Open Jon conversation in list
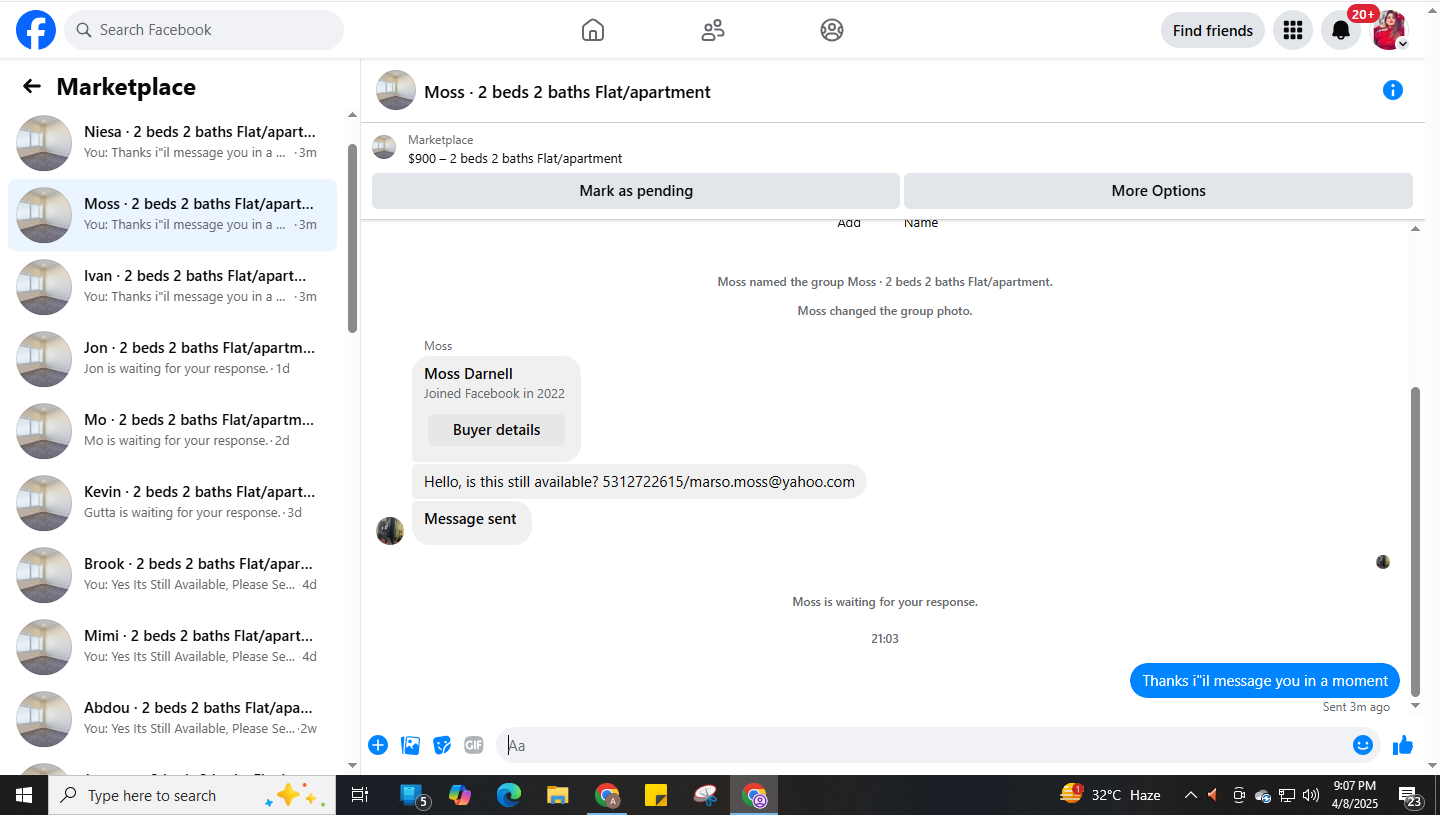Image resolution: width=1440 pixels, height=815 pixels. point(172,359)
